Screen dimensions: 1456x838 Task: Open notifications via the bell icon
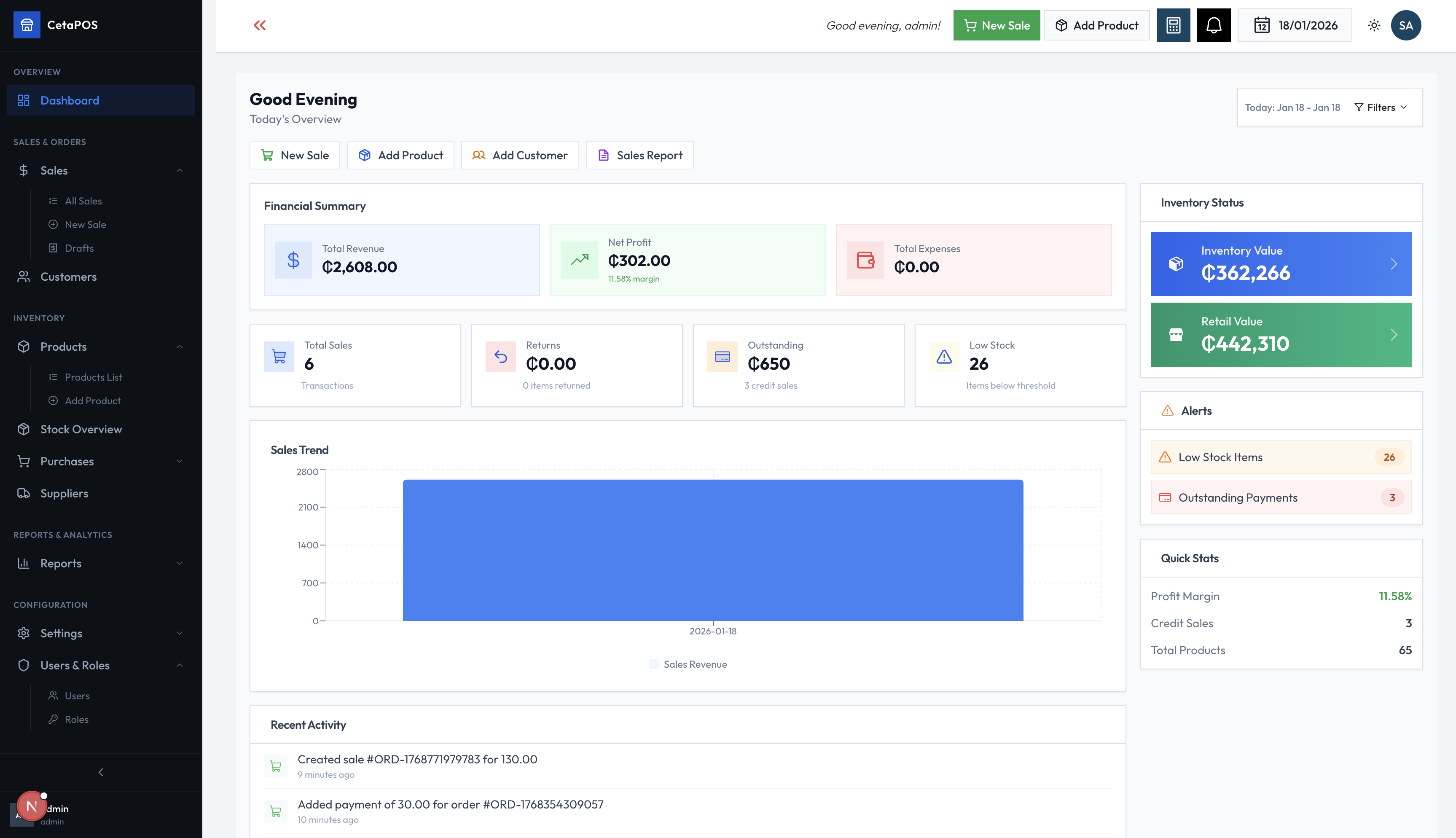tap(1213, 25)
